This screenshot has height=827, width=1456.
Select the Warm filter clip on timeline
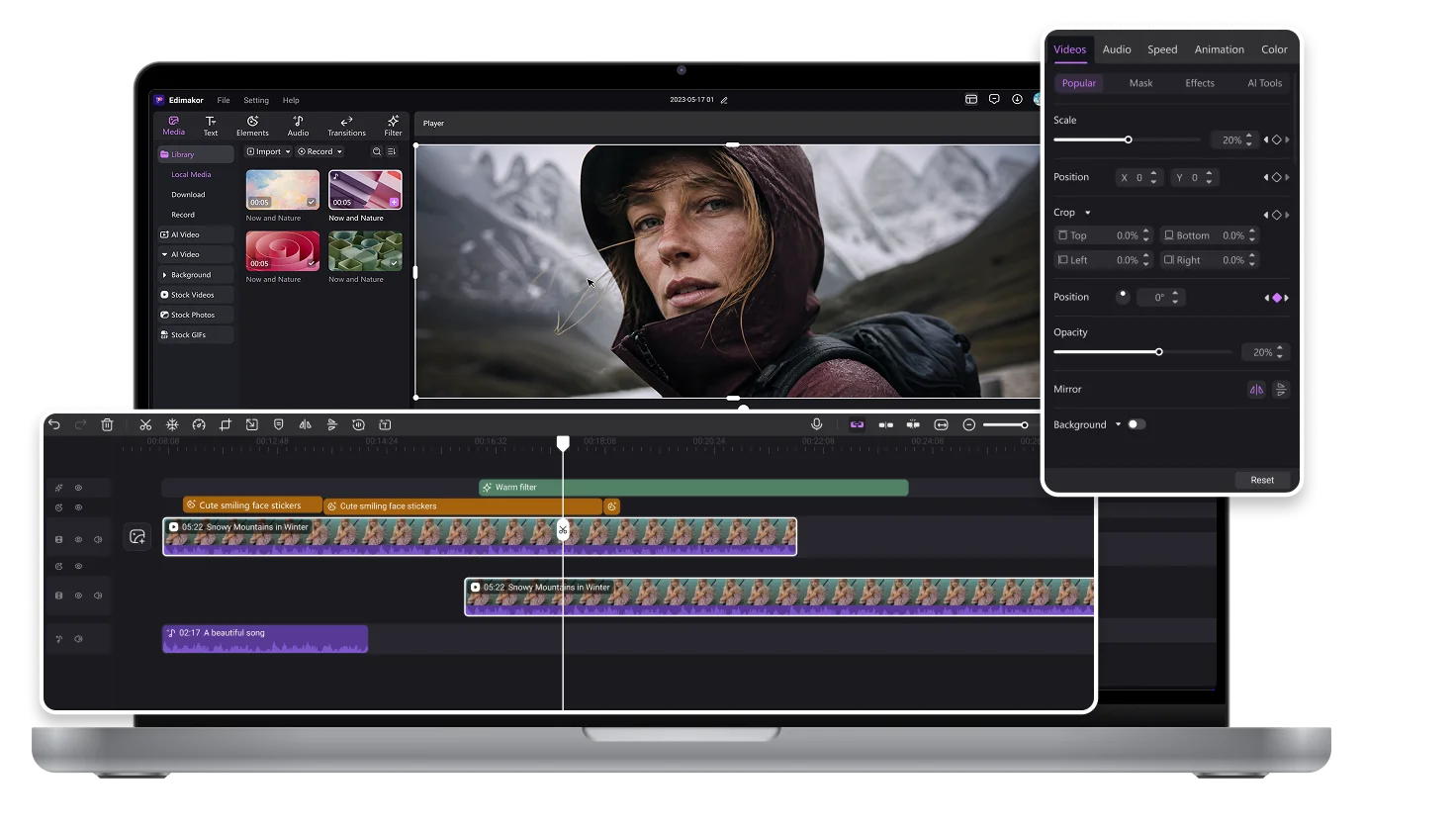click(x=693, y=488)
